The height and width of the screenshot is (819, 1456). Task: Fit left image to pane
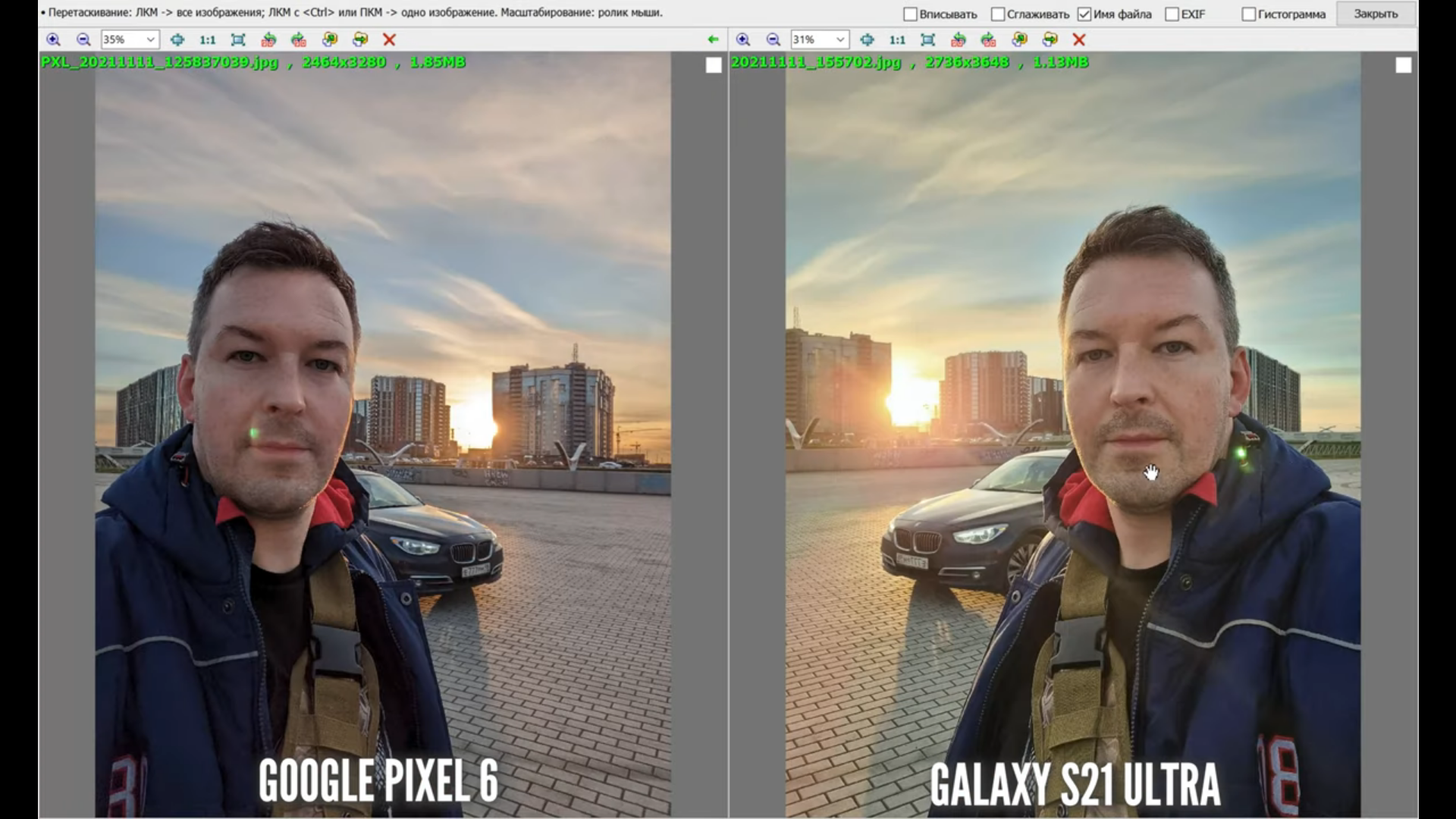(238, 39)
